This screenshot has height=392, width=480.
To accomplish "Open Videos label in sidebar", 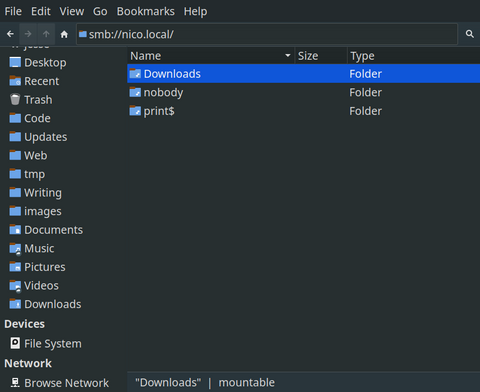I will 41,286.
